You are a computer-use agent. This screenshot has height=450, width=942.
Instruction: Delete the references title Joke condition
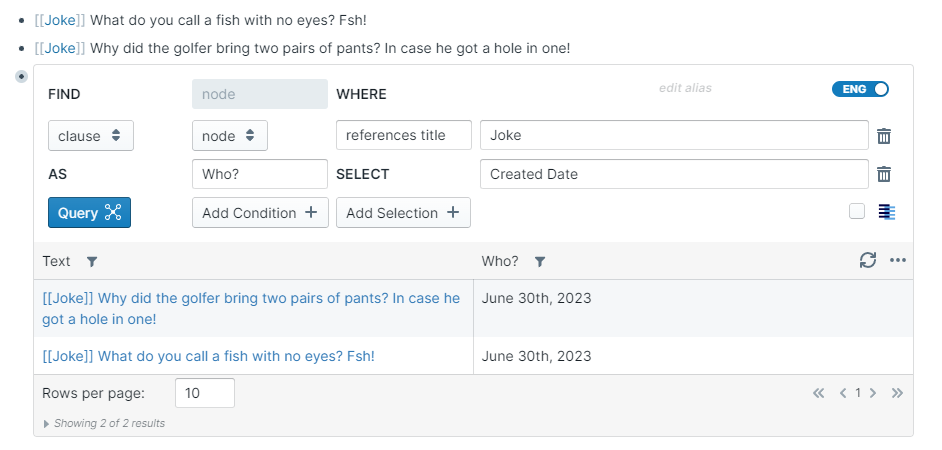coord(884,136)
